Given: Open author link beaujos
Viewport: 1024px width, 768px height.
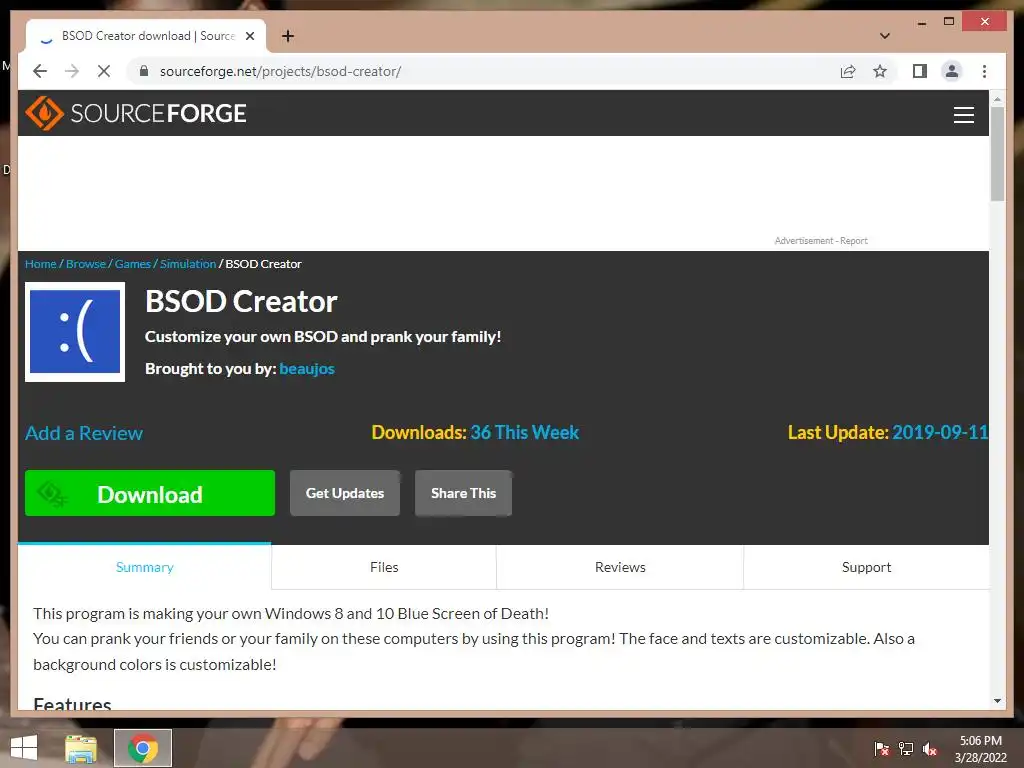Looking at the screenshot, I should tap(307, 369).
